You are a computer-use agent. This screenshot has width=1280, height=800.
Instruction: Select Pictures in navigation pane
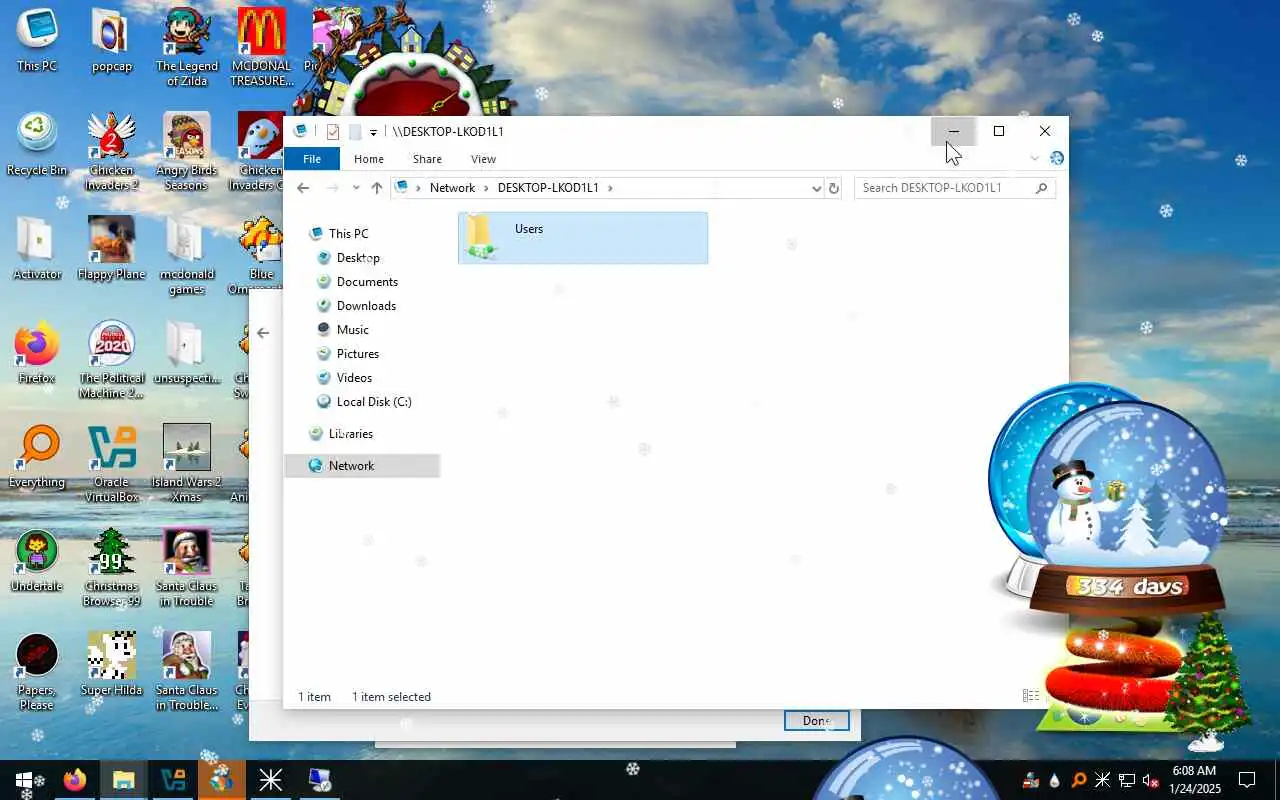(x=347, y=354)
